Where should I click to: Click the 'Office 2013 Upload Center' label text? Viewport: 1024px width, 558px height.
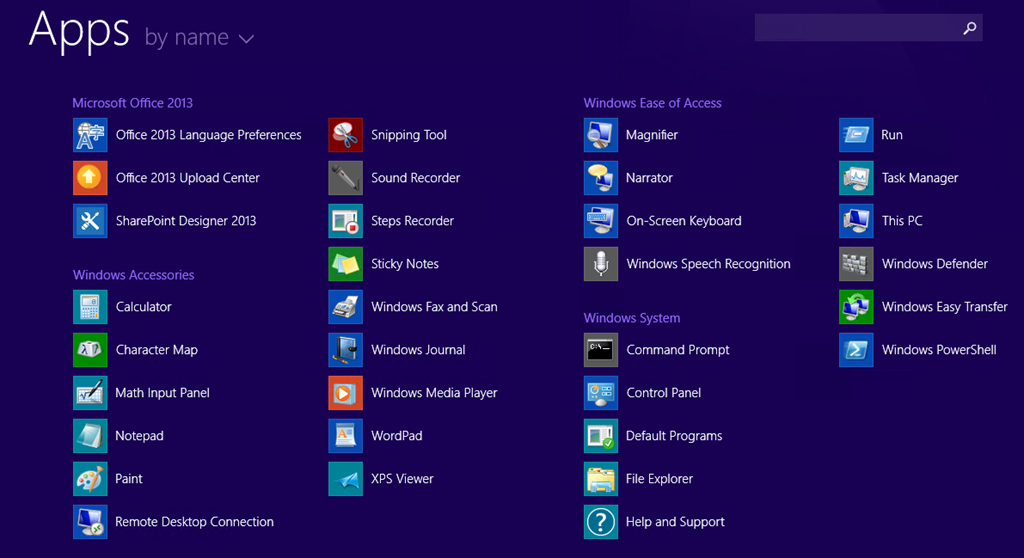(187, 178)
